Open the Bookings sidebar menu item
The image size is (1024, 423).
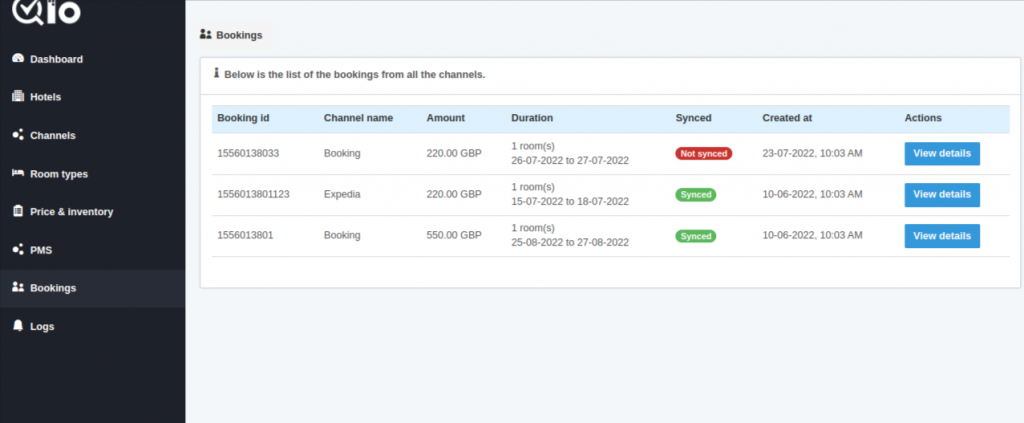pyautogui.click(x=93, y=288)
